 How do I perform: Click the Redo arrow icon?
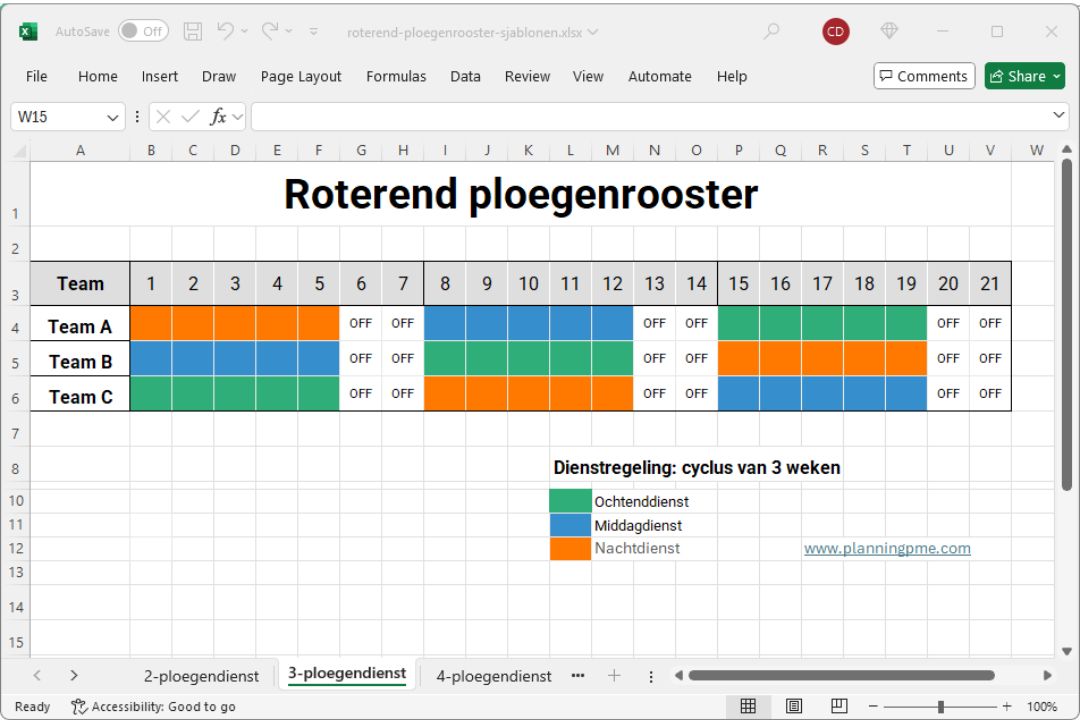click(x=269, y=31)
